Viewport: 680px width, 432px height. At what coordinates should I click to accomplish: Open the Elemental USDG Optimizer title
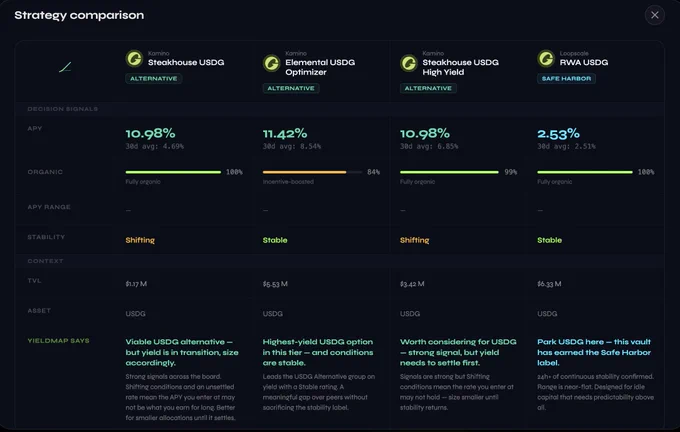tap(320, 67)
